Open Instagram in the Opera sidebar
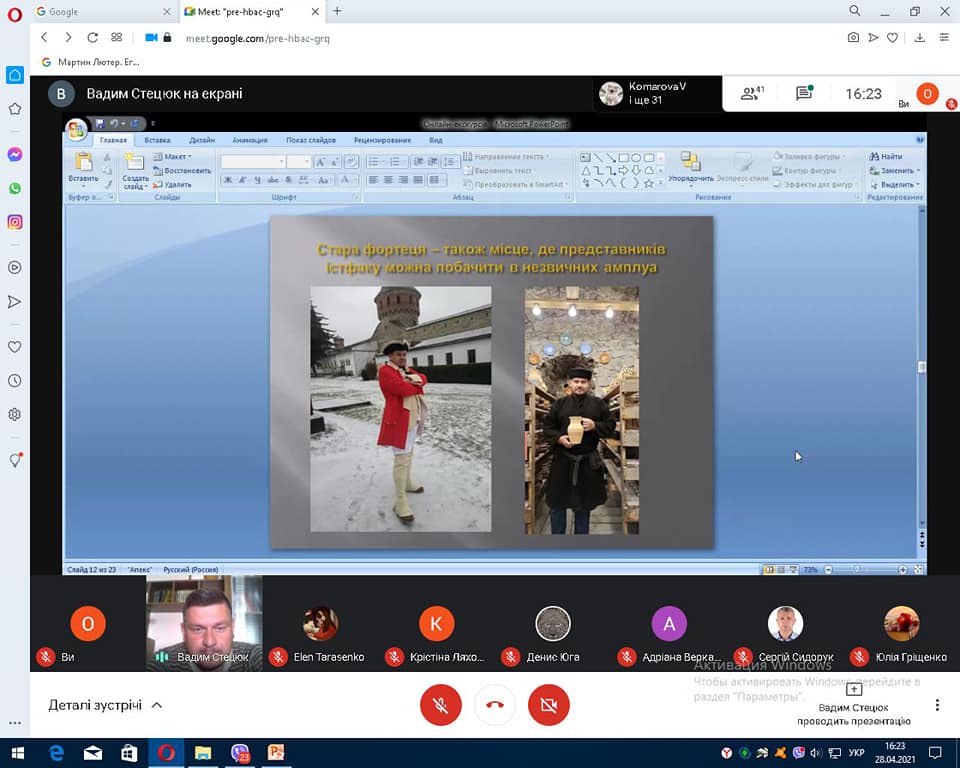The image size is (960, 768). pos(15,222)
